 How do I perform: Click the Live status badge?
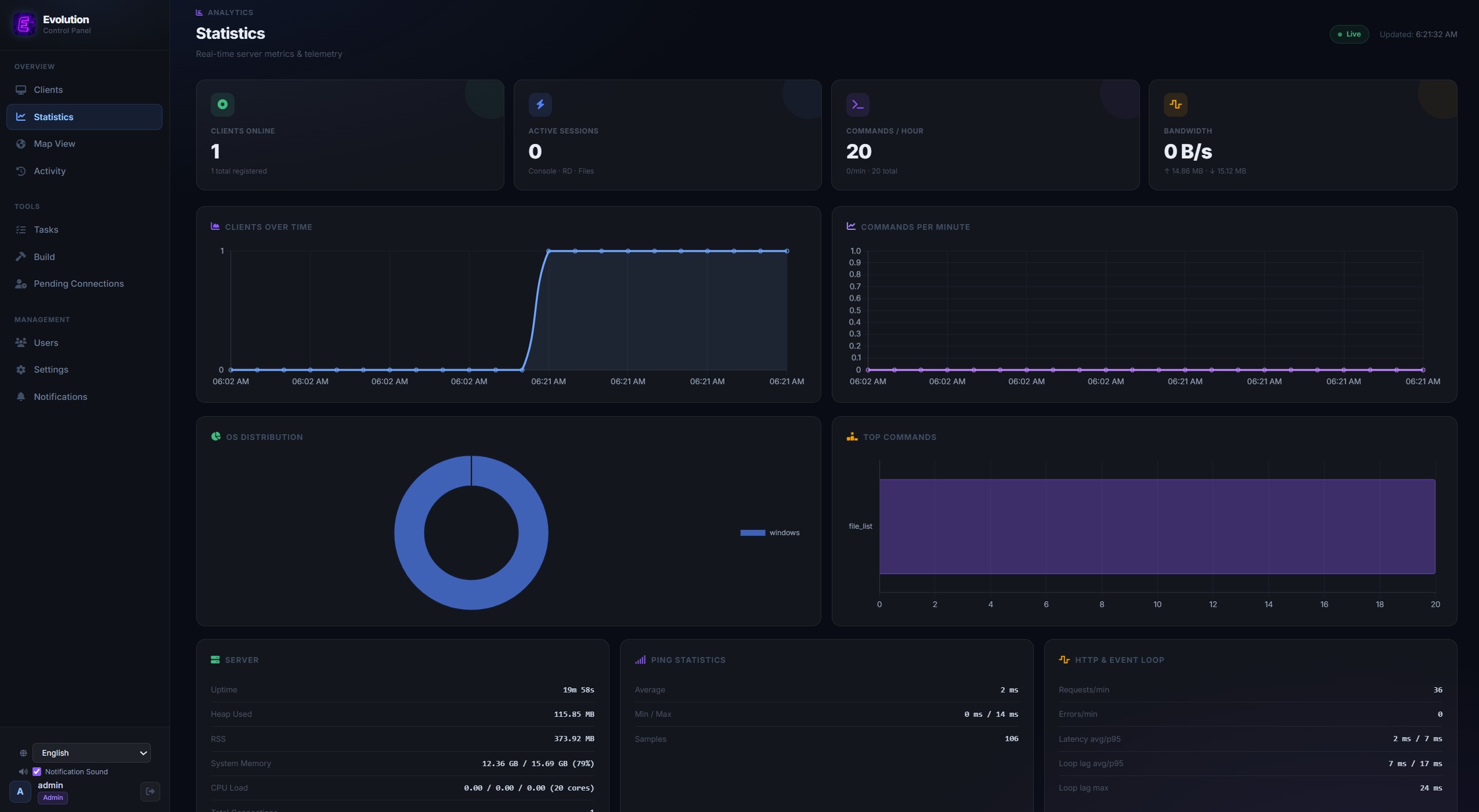pos(1349,34)
